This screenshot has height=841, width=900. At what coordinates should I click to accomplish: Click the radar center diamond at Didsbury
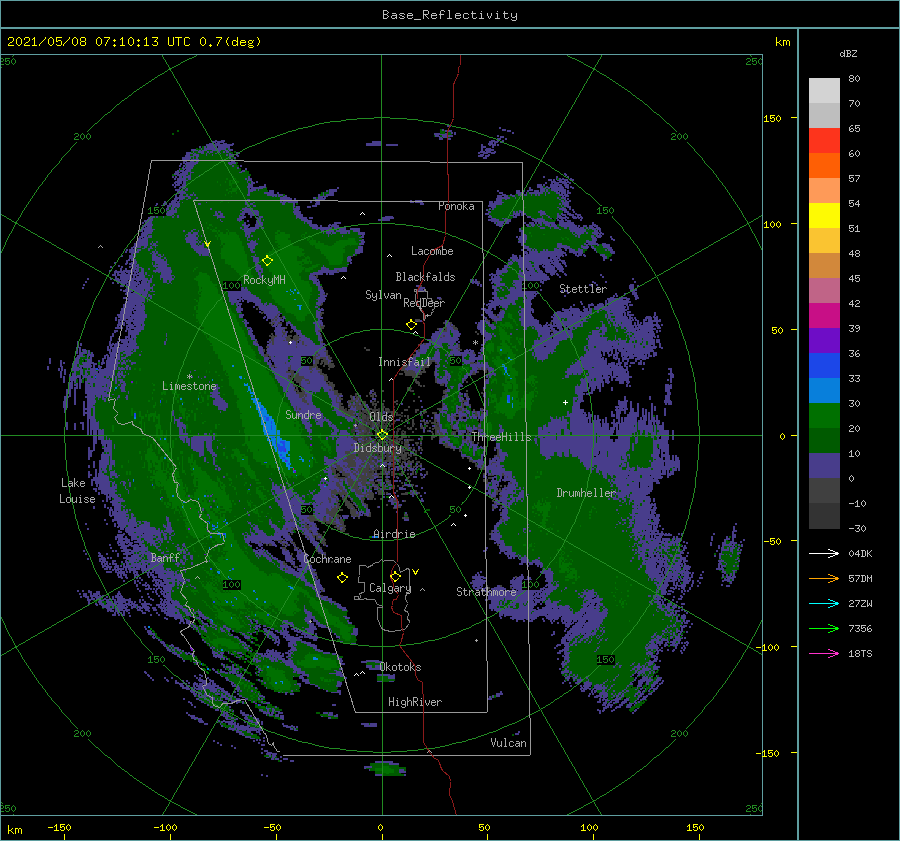pyautogui.click(x=382, y=435)
